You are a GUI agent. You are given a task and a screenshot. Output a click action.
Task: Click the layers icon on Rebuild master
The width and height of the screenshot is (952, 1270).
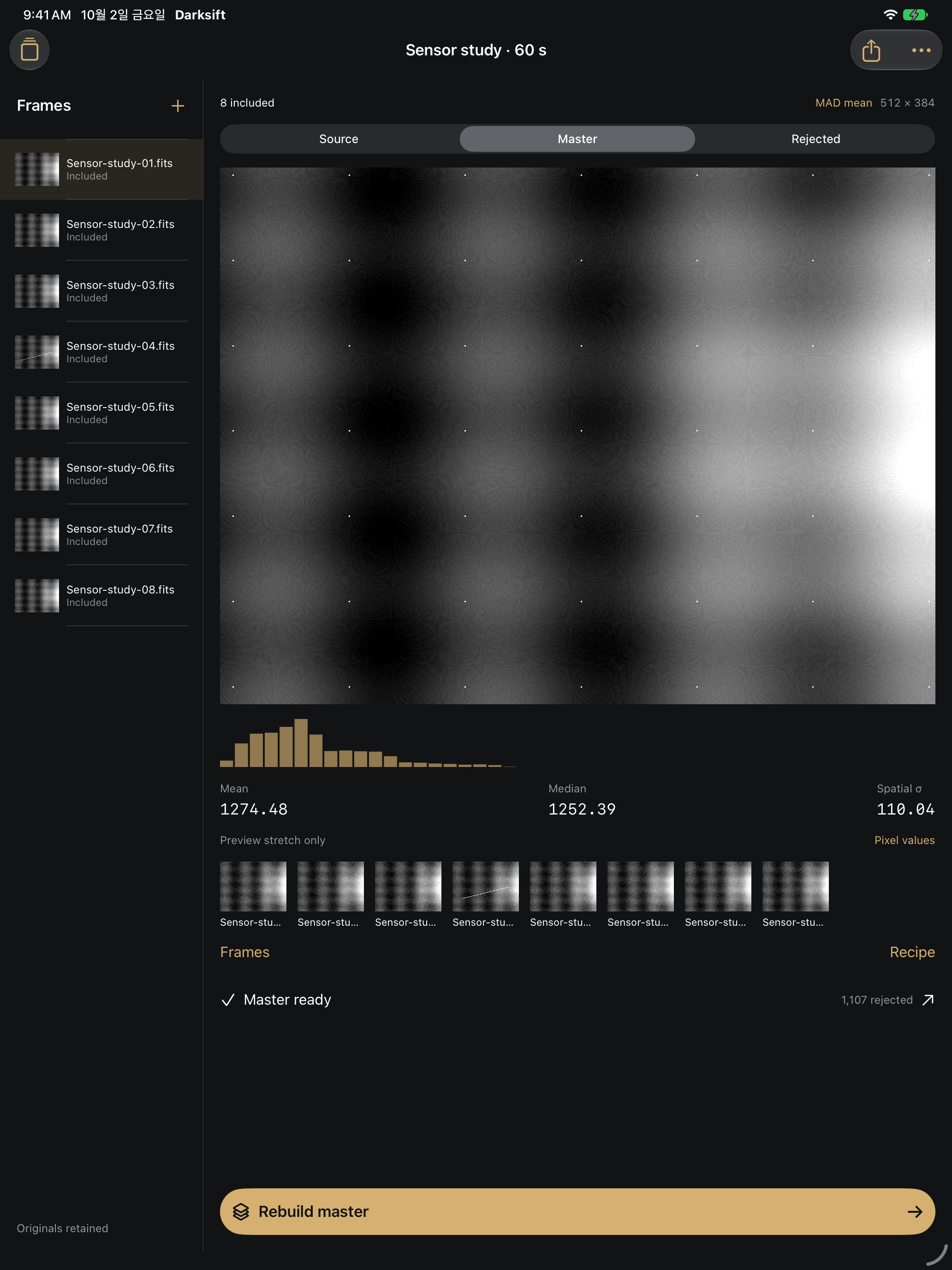[x=241, y=1211]
